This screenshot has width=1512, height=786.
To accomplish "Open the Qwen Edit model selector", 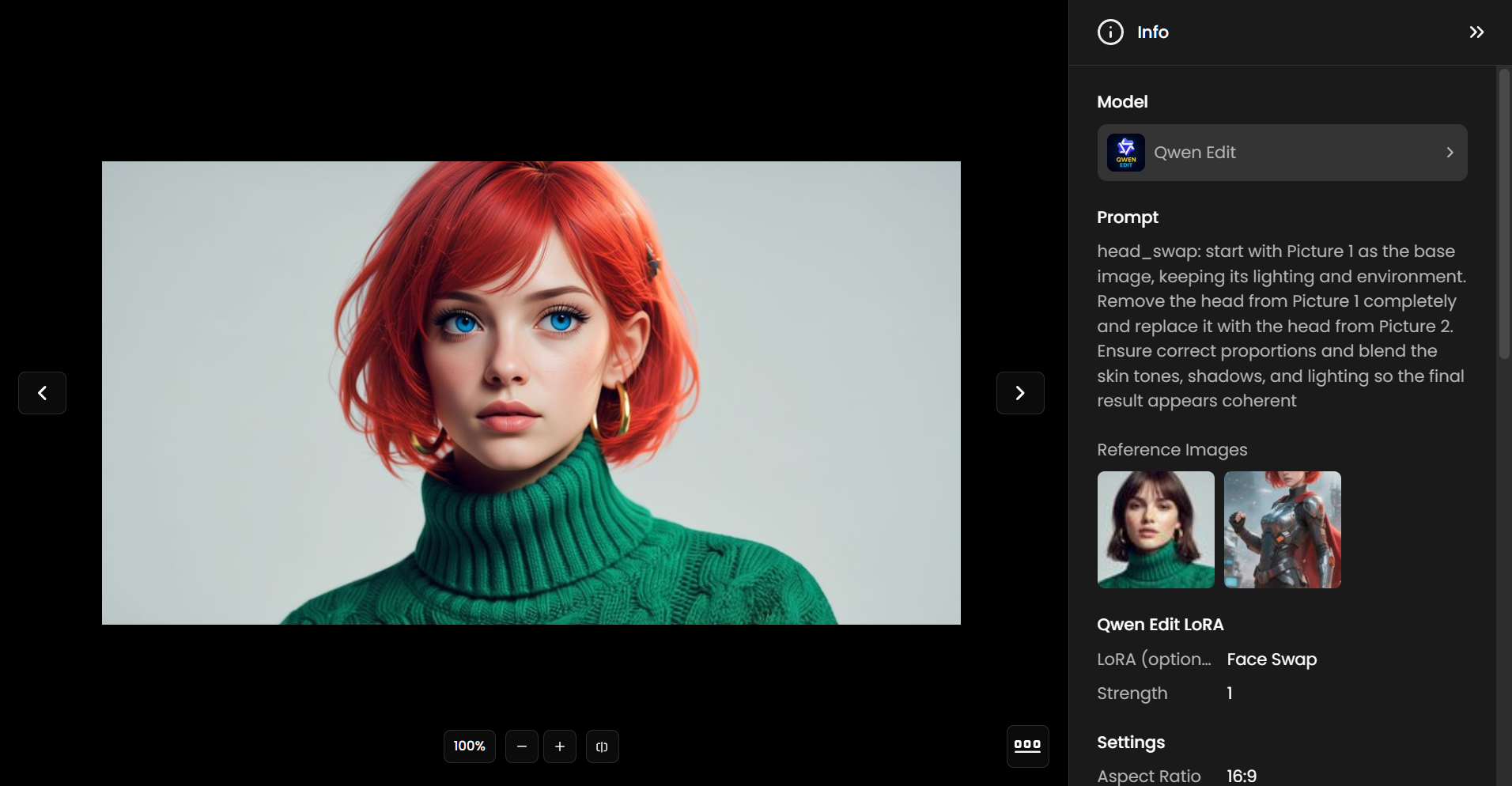I will click(x=1281, y=153).
